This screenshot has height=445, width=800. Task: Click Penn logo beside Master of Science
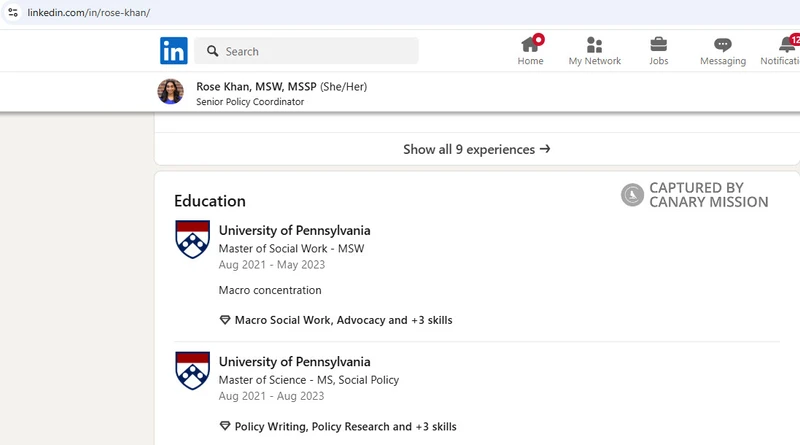[x=192, y=370]
